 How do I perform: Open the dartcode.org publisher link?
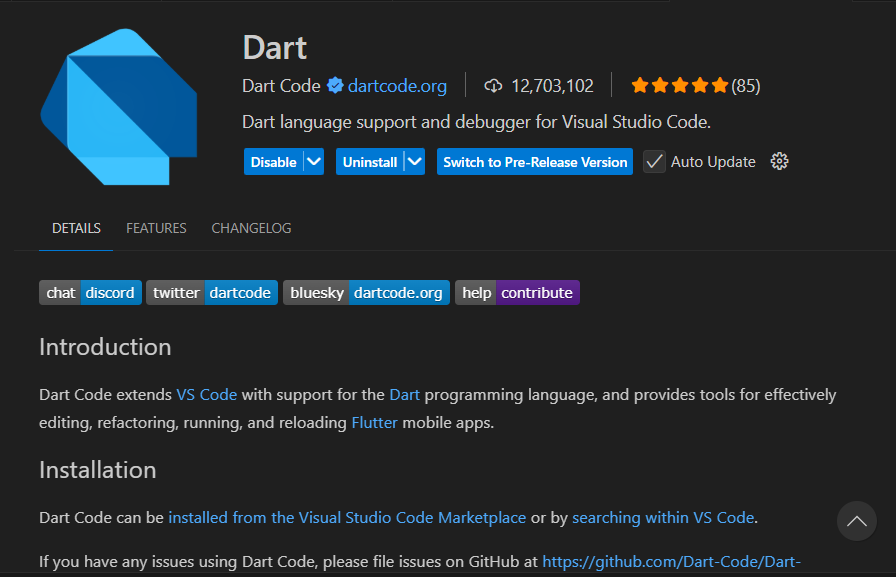pyautogui.click(x=397, y=86)
